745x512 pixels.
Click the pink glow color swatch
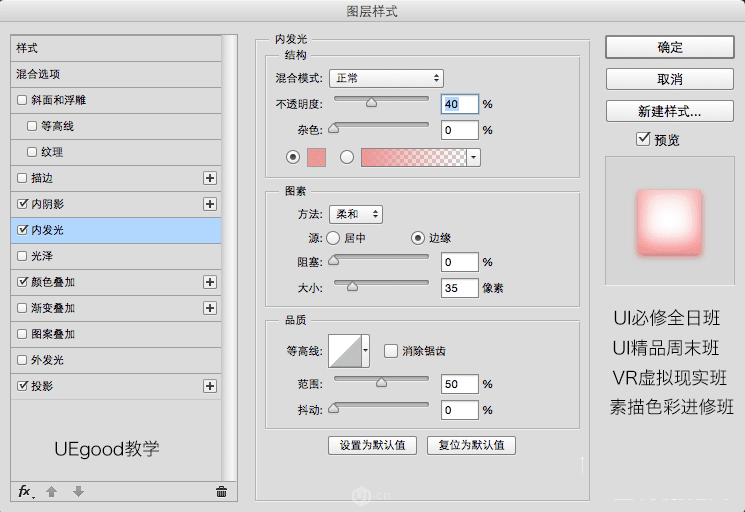pos(317,156)
